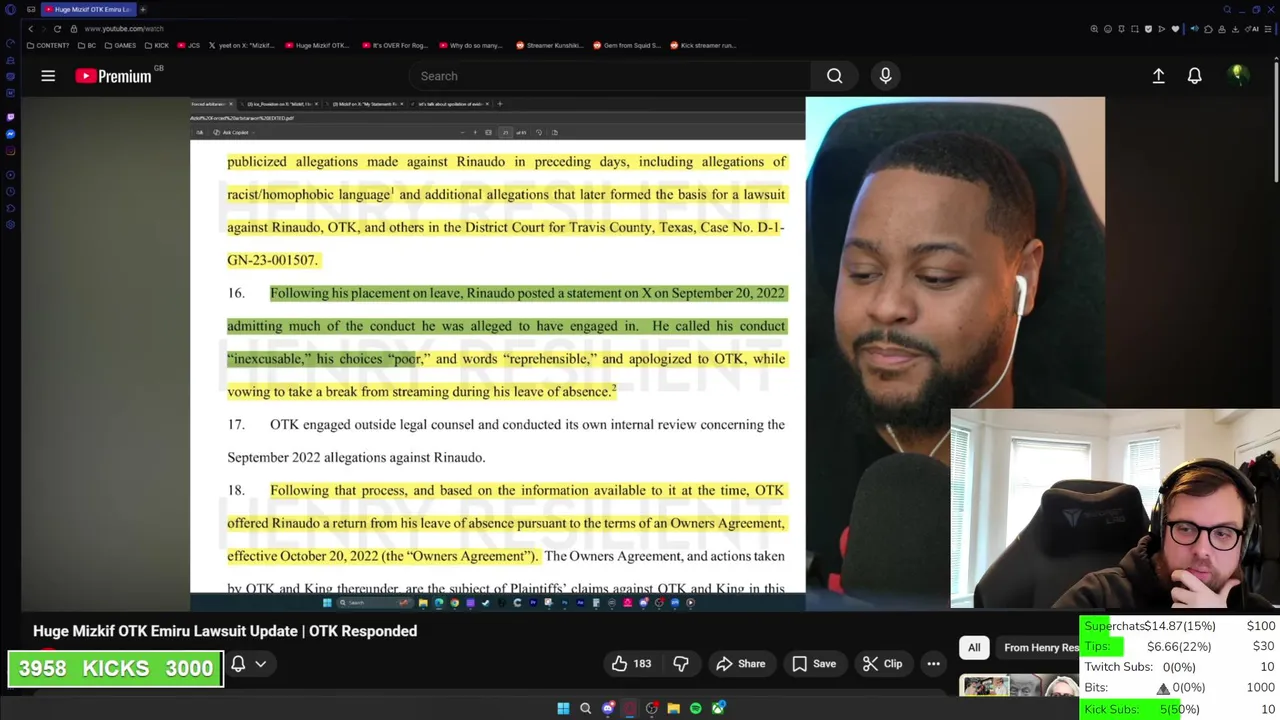Open a new browser tab with plus

click(143, 9)
